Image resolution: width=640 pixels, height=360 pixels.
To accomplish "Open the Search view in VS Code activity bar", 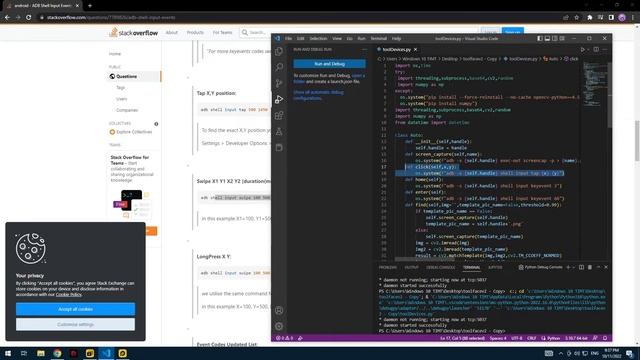I will click(279, 67).
